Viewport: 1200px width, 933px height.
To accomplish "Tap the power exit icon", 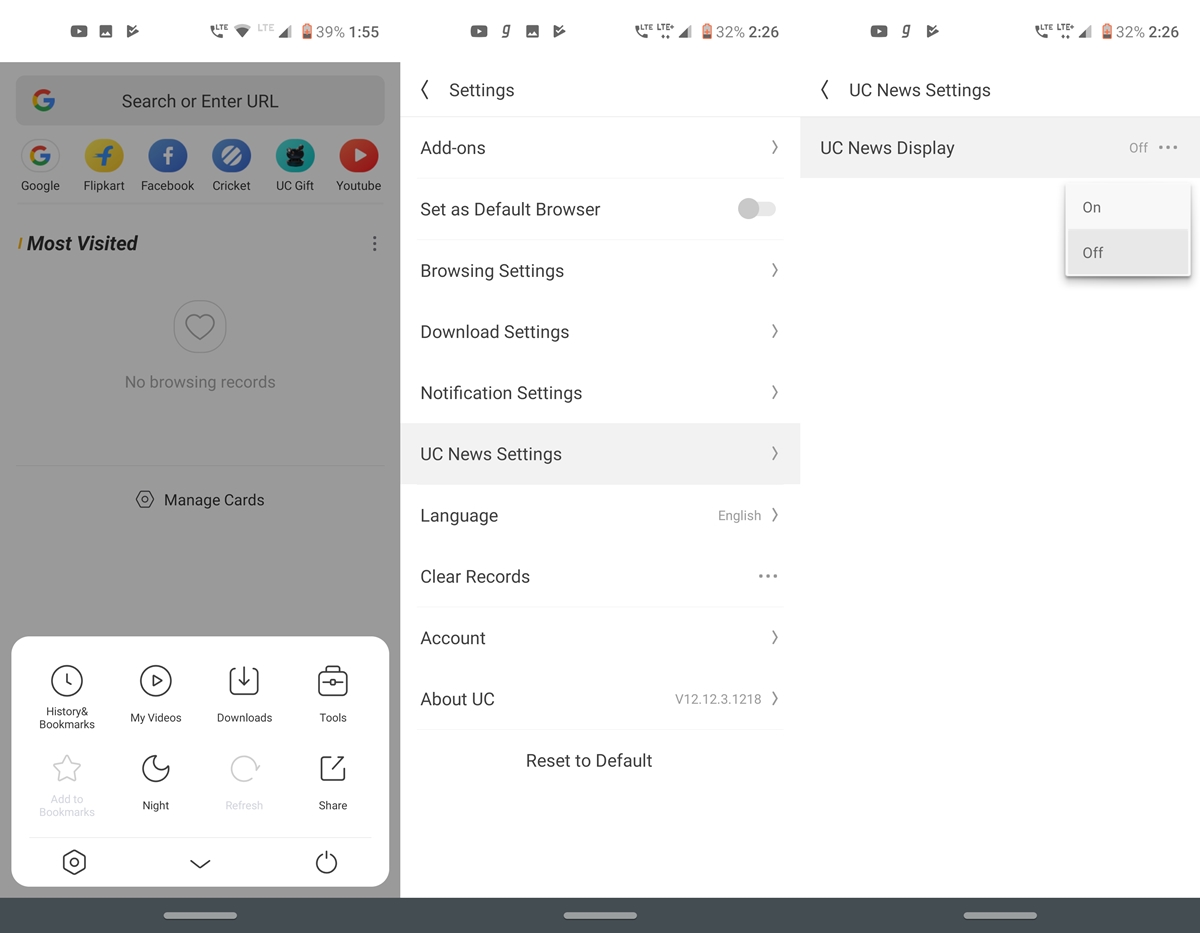I will [x=326, y=863].
